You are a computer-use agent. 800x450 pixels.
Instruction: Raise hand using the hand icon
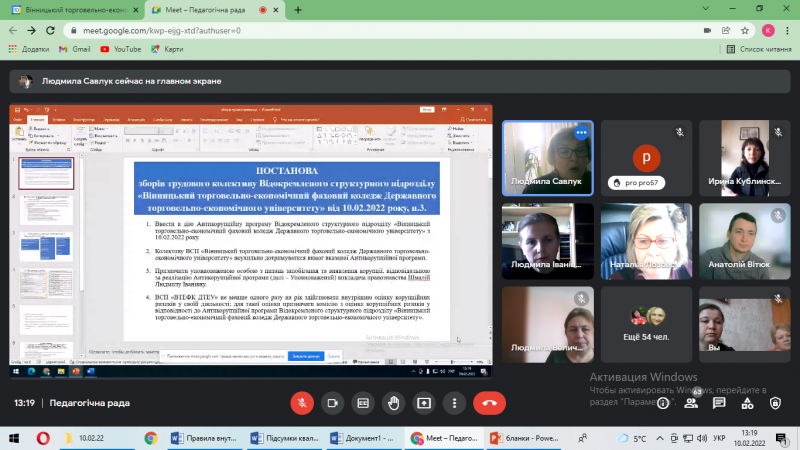click(393, 403)
